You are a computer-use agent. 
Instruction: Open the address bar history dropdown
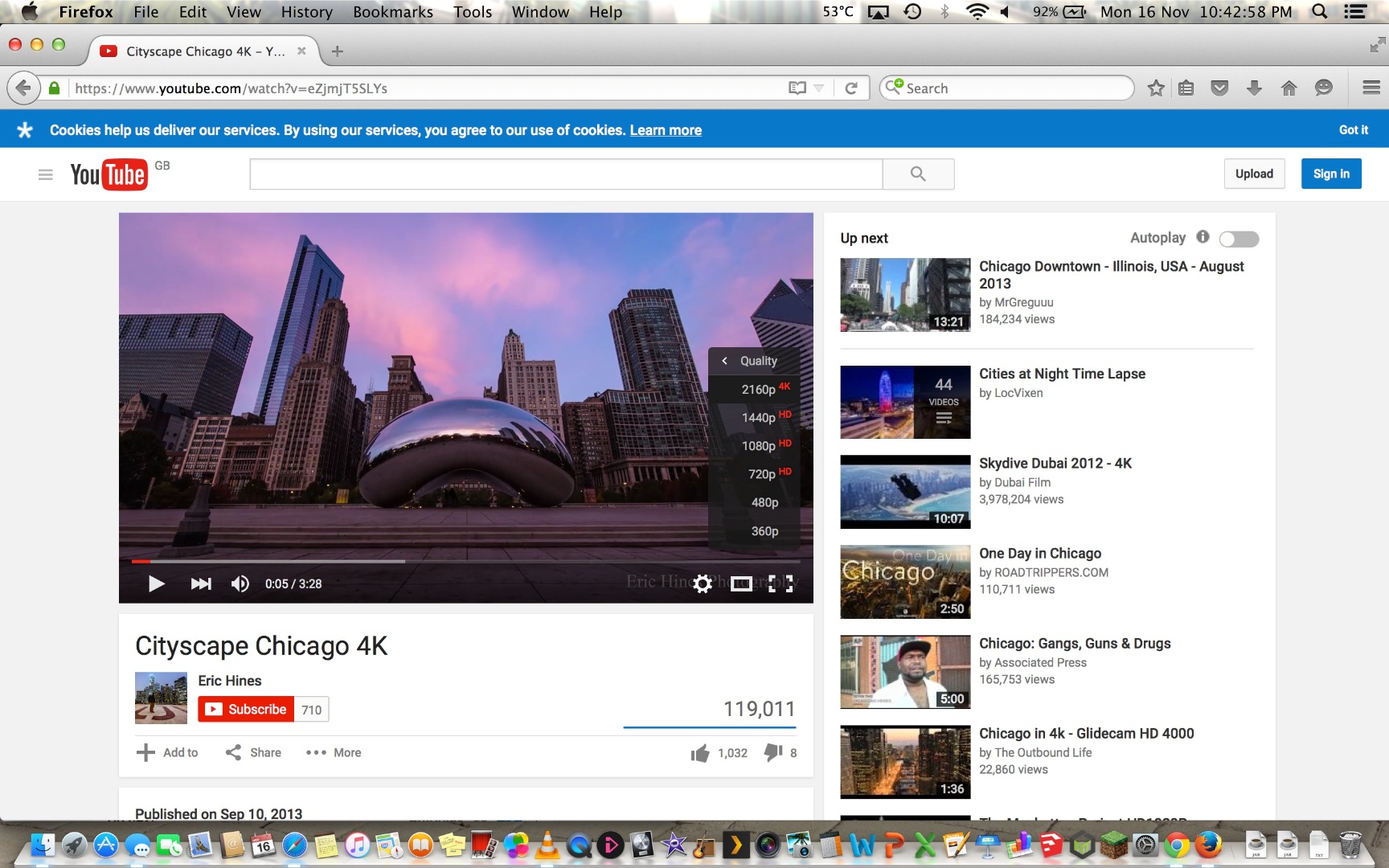click(819, 88)
